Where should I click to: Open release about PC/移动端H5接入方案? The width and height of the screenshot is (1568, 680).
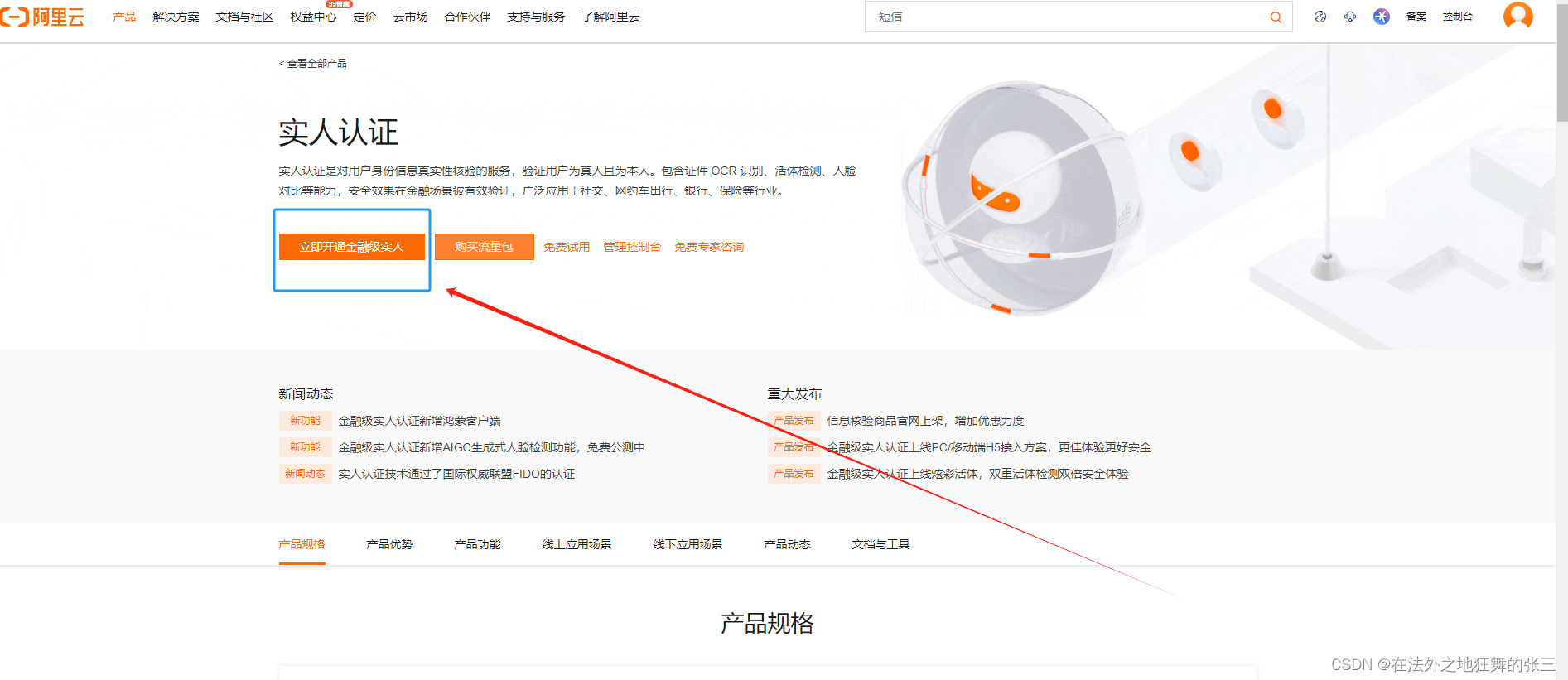tap(989, 447)
